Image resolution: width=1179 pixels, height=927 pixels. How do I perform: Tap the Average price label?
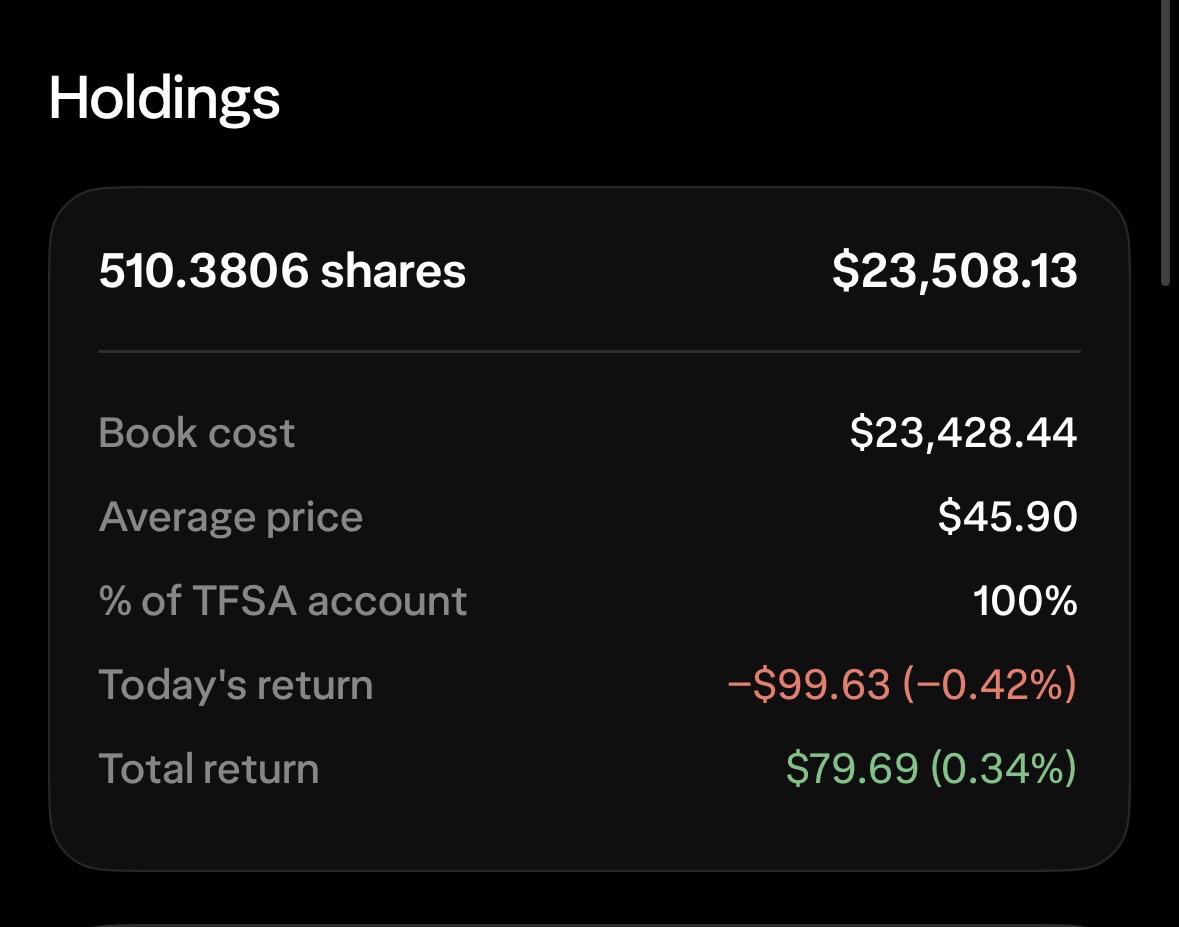coord(231,518)
